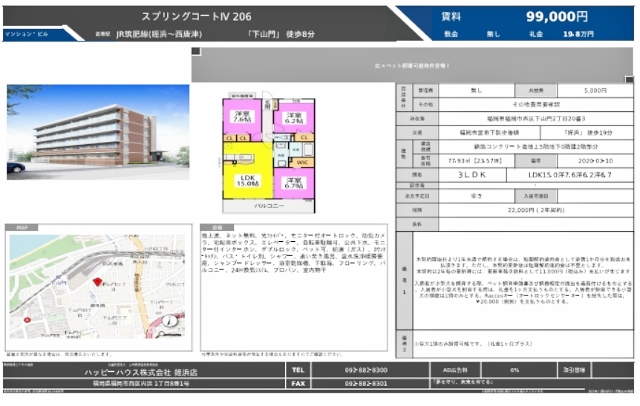Click the small red circle marker on map
The image size is (640, 406).
(x=27, y=320)
